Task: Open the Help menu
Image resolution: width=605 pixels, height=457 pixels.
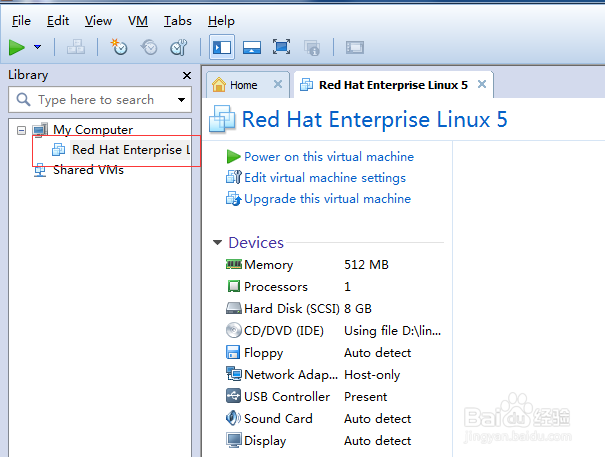Action: [x=221, y=21]
